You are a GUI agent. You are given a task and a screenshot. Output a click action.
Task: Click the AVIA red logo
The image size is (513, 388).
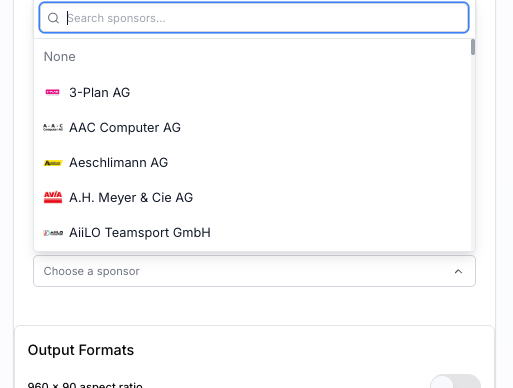[x=53, y=197]
